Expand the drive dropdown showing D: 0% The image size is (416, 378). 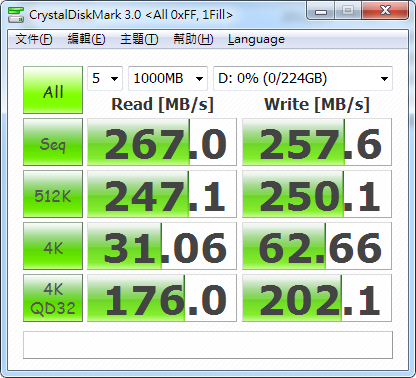[303, 79]
